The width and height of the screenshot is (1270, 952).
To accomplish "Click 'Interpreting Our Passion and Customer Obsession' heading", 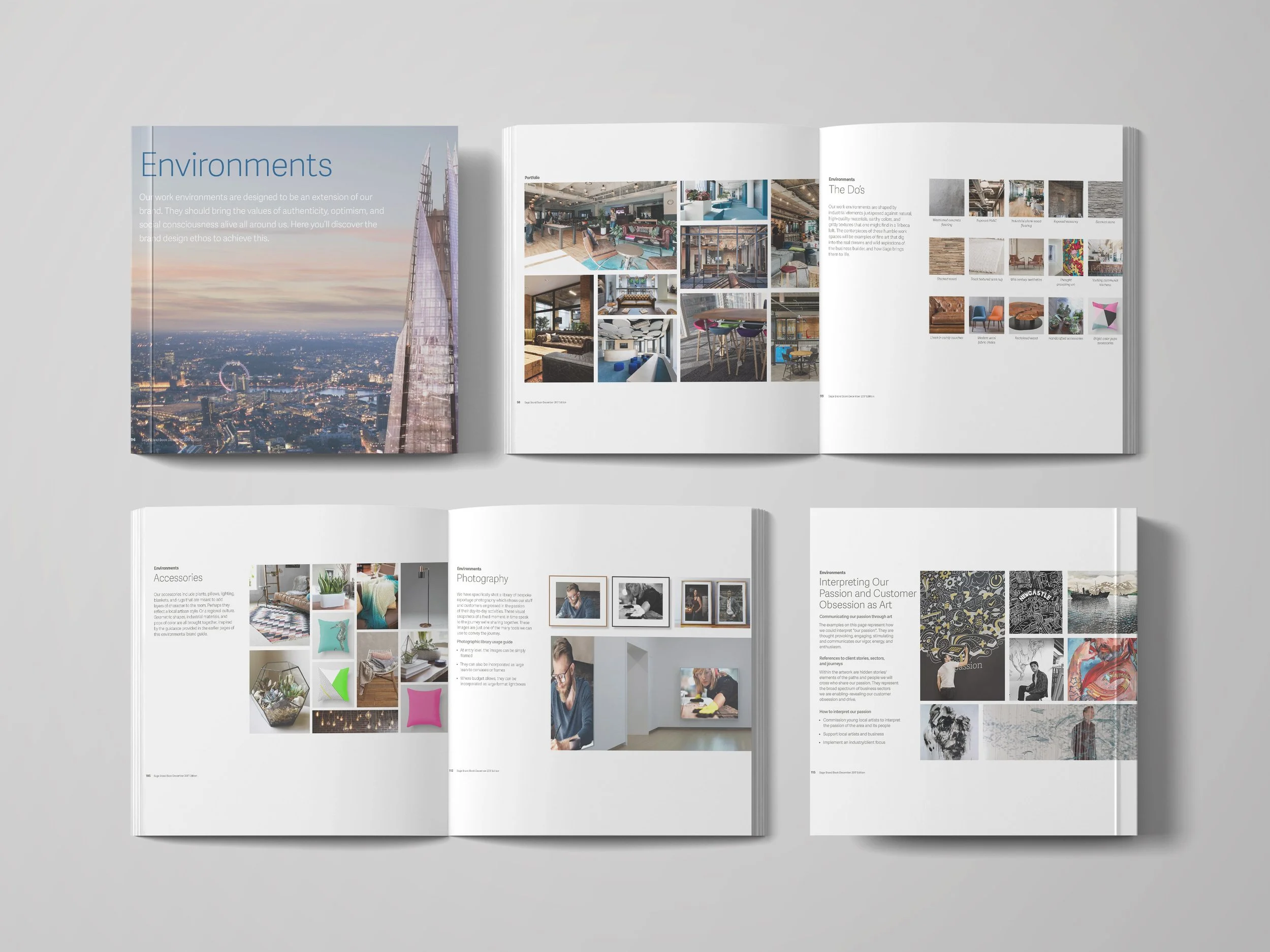I will [x=867, y=594].
